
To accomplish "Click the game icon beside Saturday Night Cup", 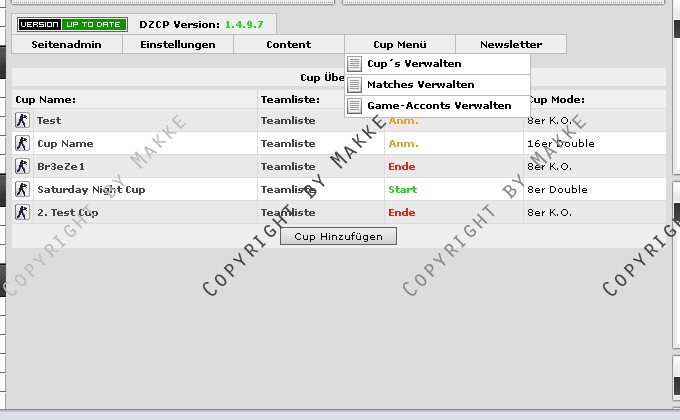I will pos(22,189).
